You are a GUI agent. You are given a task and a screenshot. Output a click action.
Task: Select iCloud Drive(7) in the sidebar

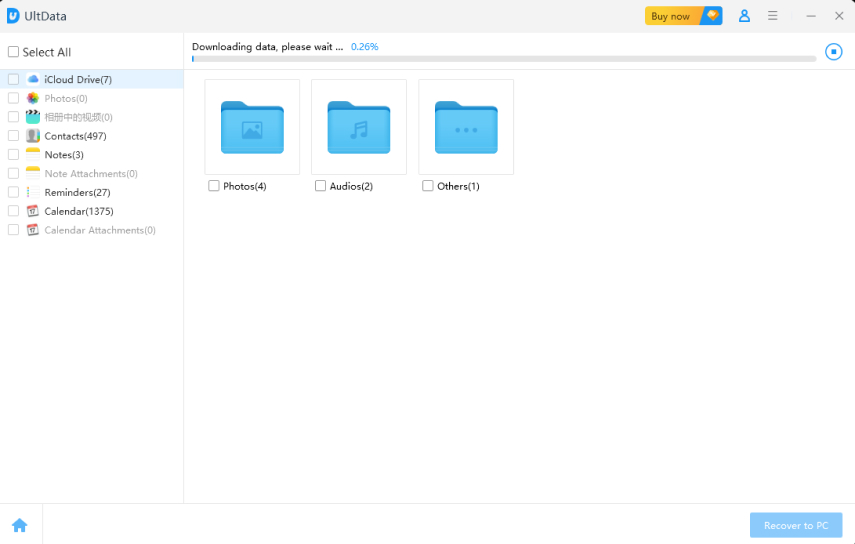click(92, 79)
